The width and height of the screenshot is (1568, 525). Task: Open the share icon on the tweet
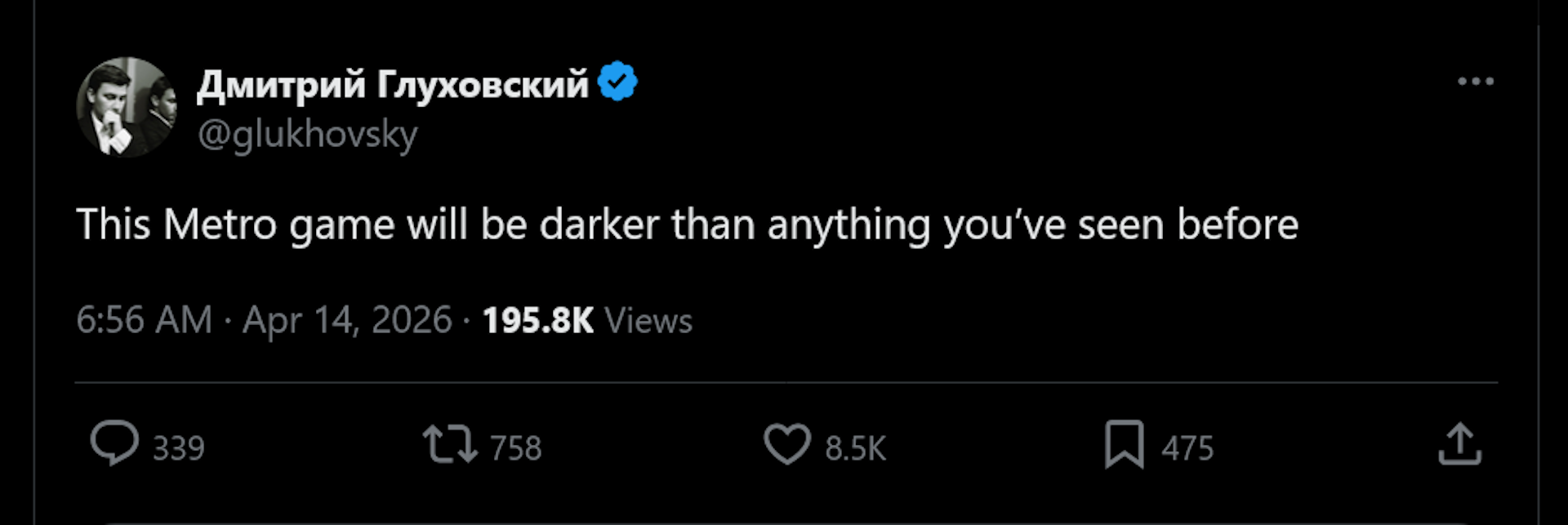1459,446
